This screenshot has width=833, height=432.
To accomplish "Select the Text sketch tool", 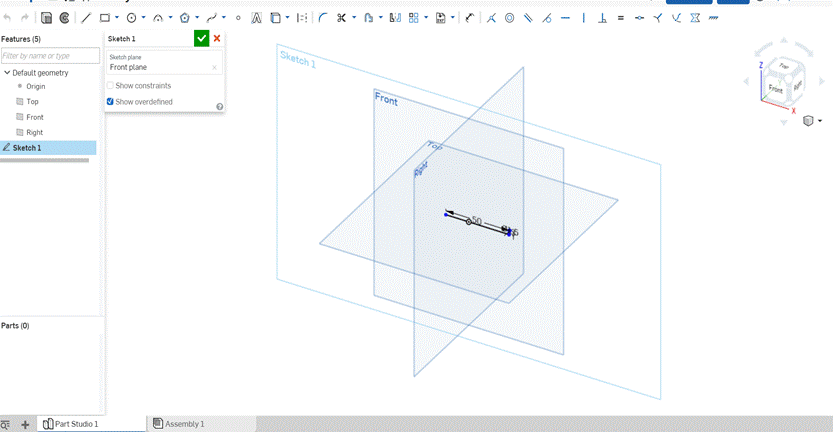I will pos(257,18).
